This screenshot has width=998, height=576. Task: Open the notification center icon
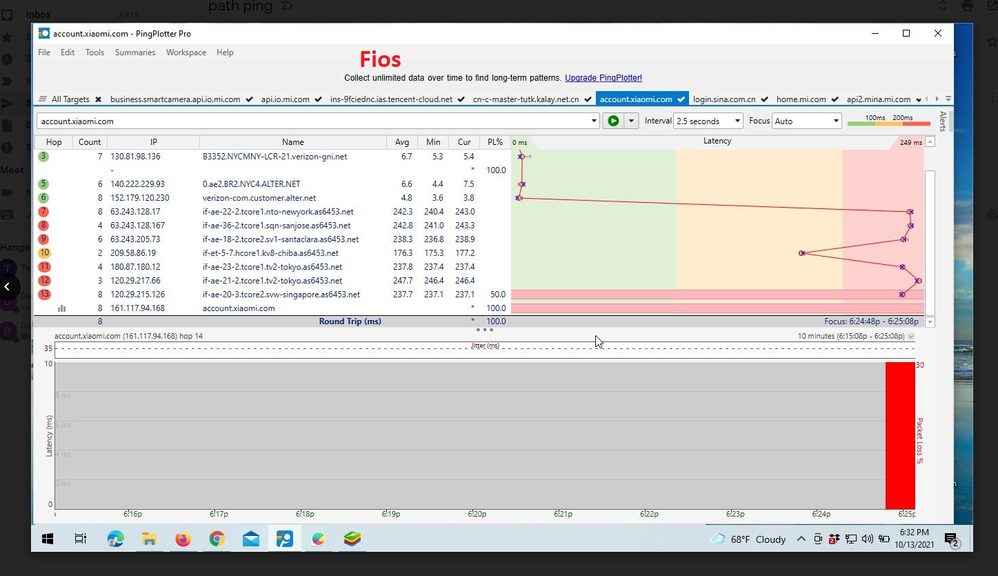click(952, 540)
